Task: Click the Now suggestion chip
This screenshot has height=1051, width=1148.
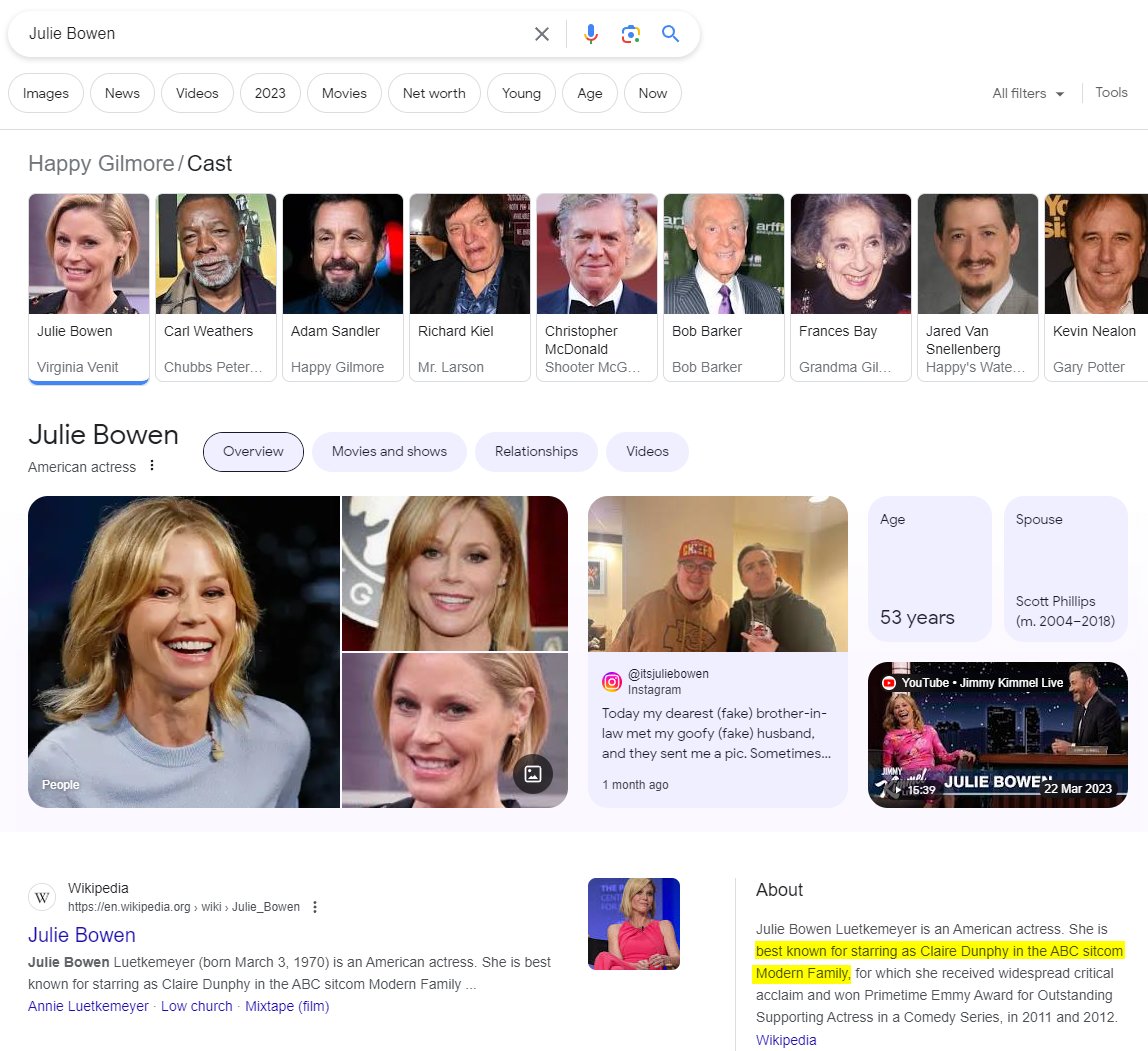Action: [x=652, y=93]
